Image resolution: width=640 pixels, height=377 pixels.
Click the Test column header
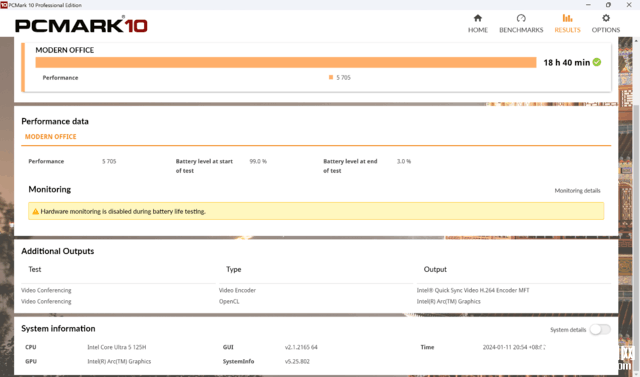click(35, 269)
